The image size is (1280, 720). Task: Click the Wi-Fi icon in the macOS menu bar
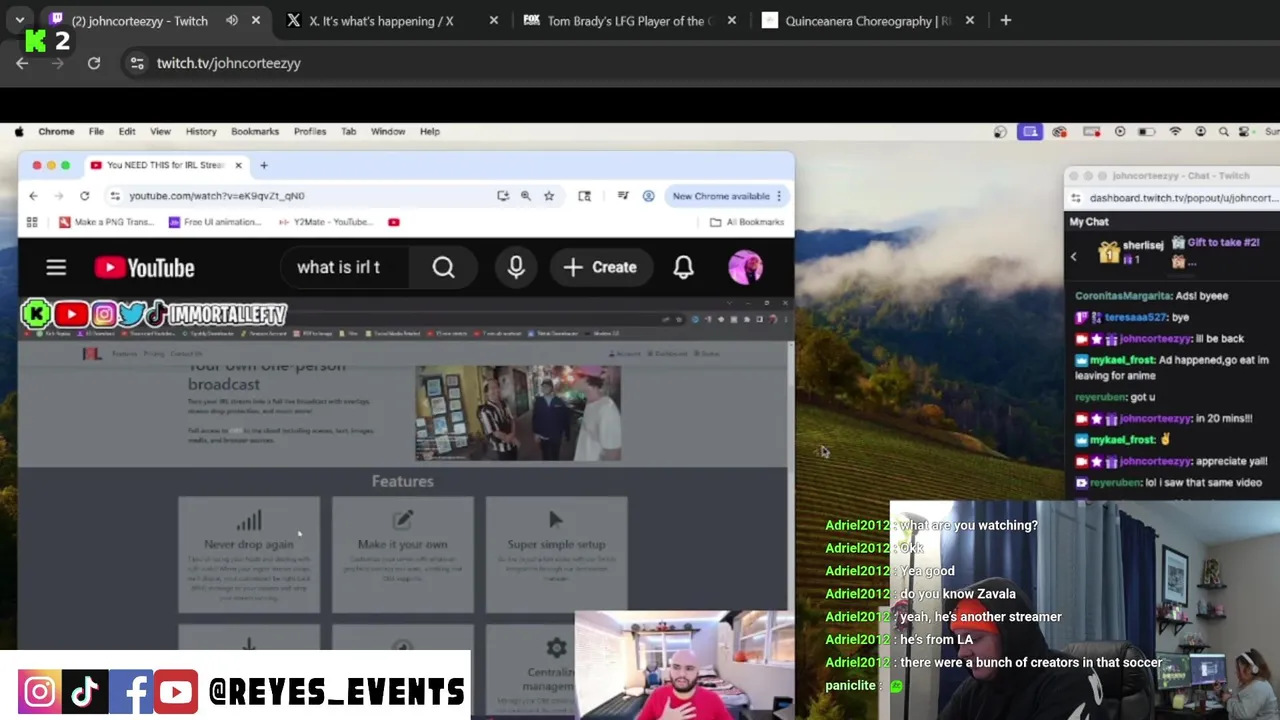pos(1175,131)
